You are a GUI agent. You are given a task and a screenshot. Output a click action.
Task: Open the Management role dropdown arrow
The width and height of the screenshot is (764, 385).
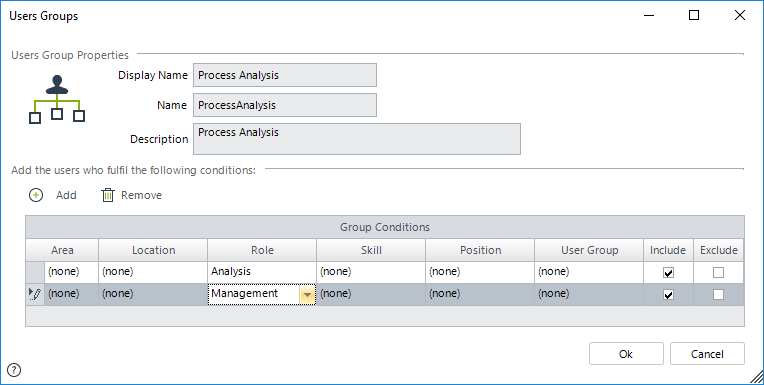[307, 294]
